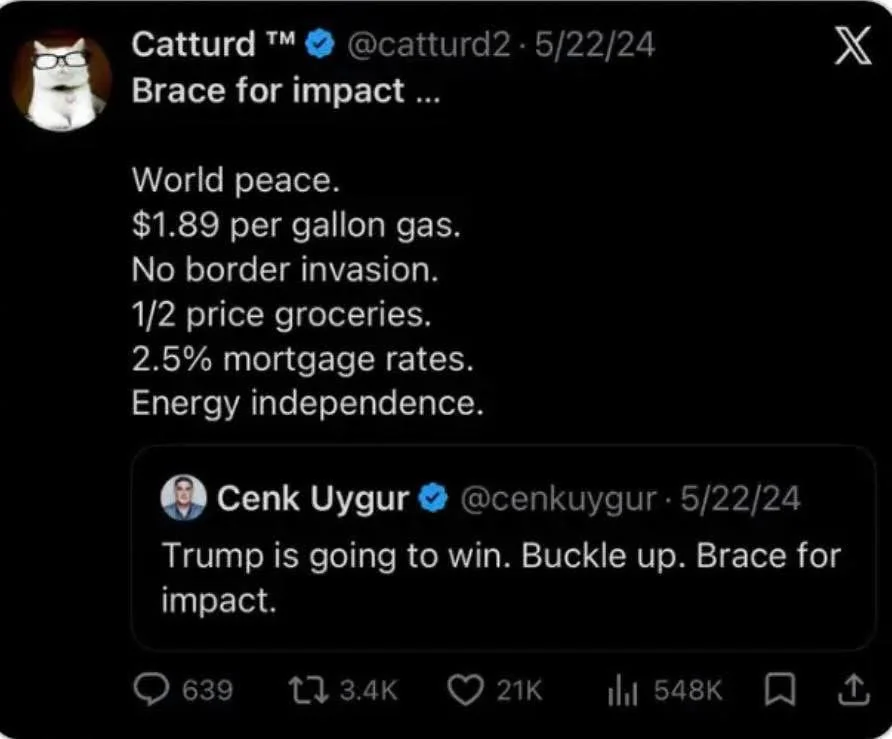Open Catturd's cat profile picture
The width and height of the screenshot is (892, 739).
[61, 81]
